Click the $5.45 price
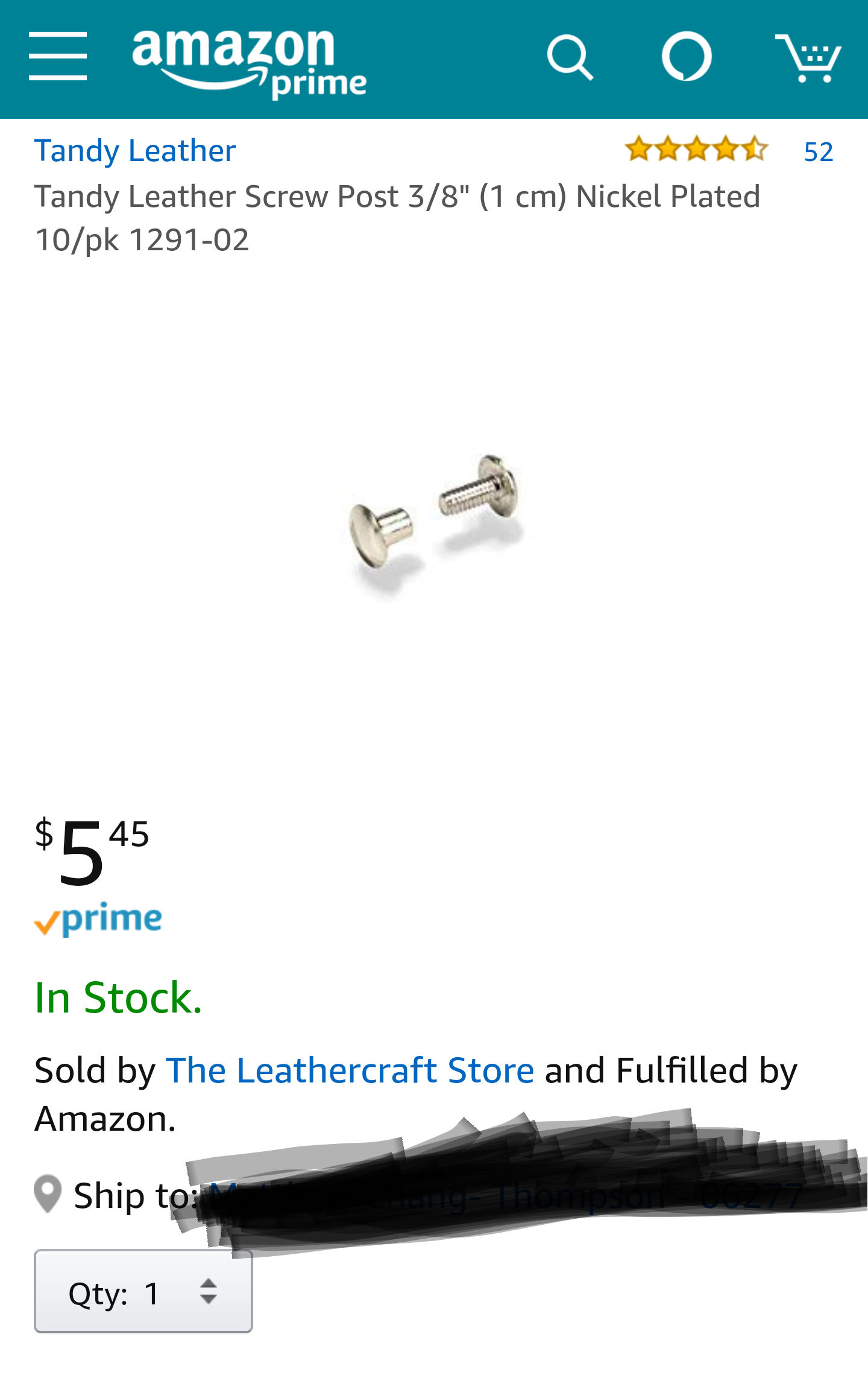 (92, 851)
